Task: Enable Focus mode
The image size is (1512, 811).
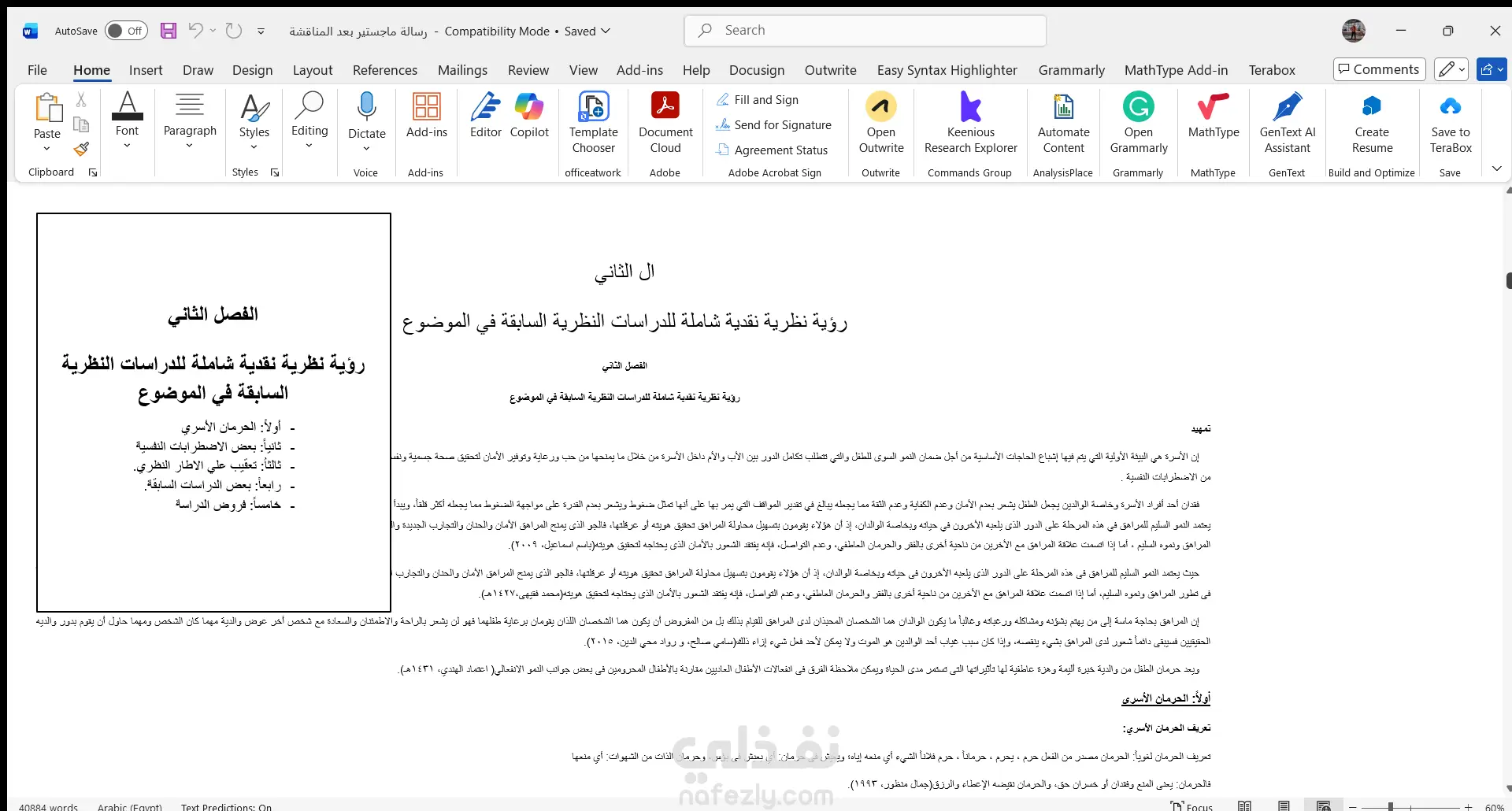Action: pos(1192,806)
